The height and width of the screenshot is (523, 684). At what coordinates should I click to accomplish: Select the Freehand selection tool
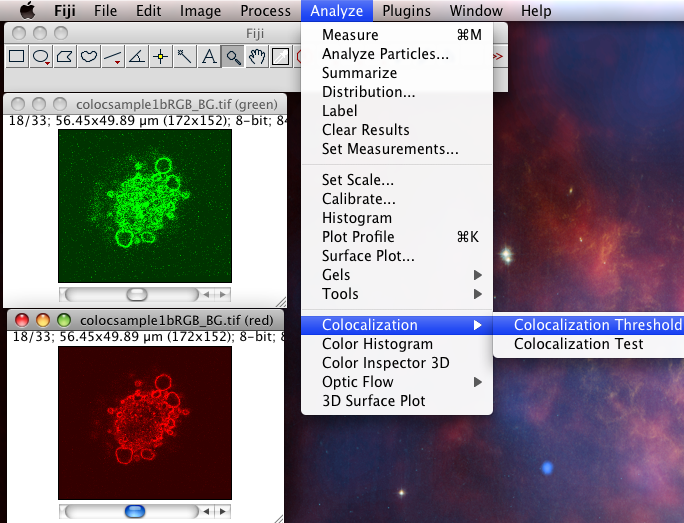[89, 57]
